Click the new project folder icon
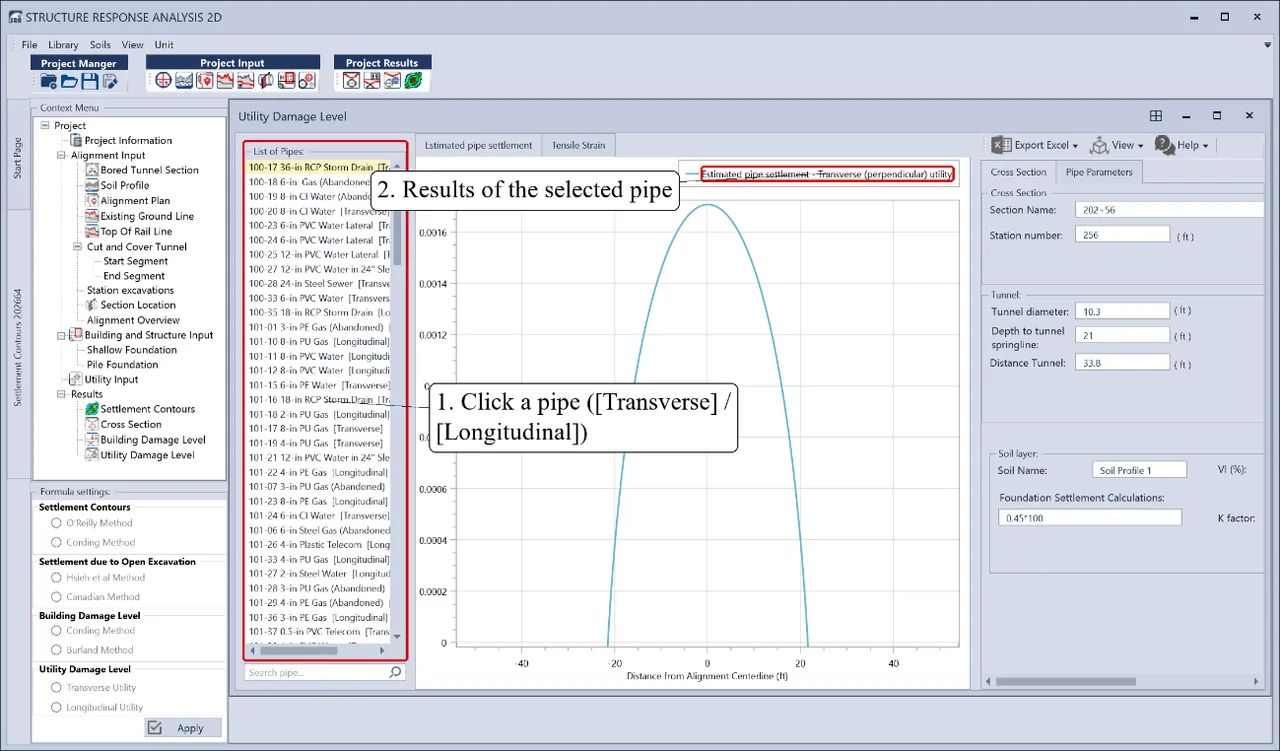1280x751 pixels. (x=48, y=81)
